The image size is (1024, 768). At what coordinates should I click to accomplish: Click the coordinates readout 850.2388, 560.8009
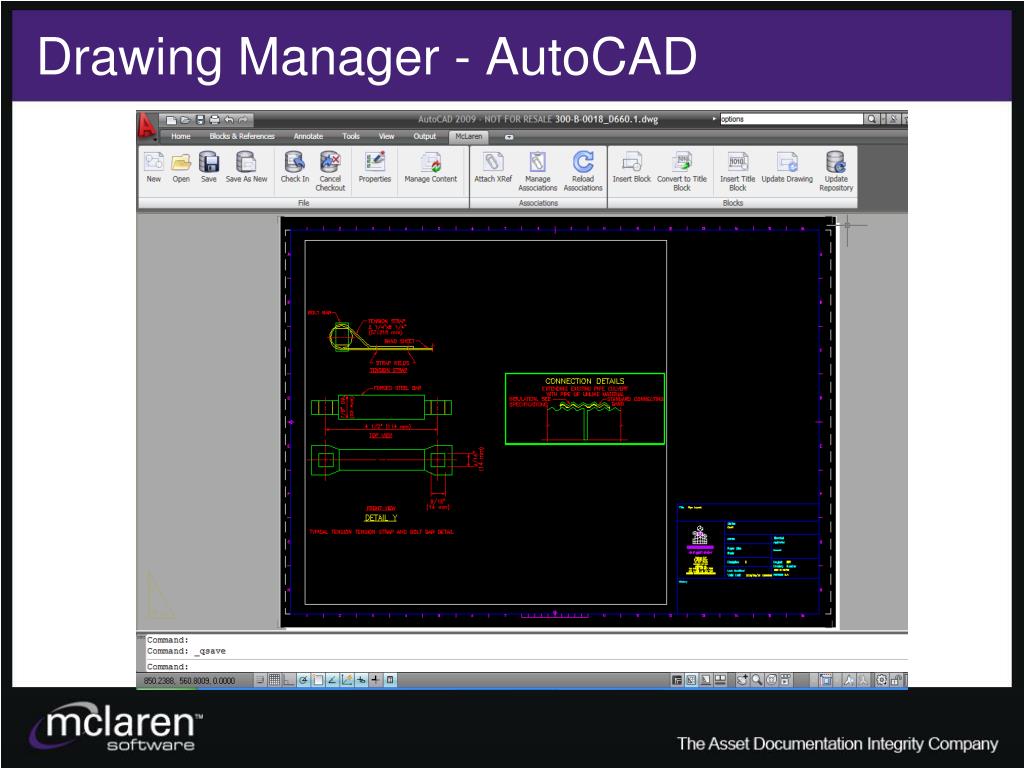(189, 680)
